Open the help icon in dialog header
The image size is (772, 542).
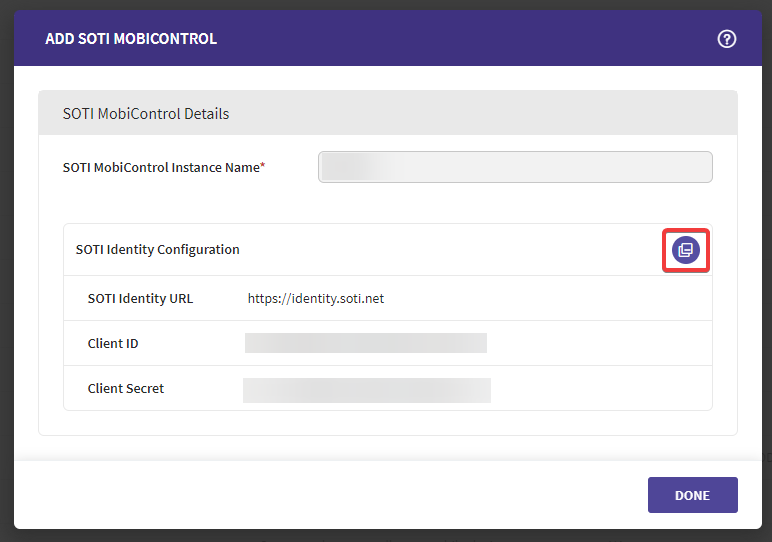(x=727, y=39)
